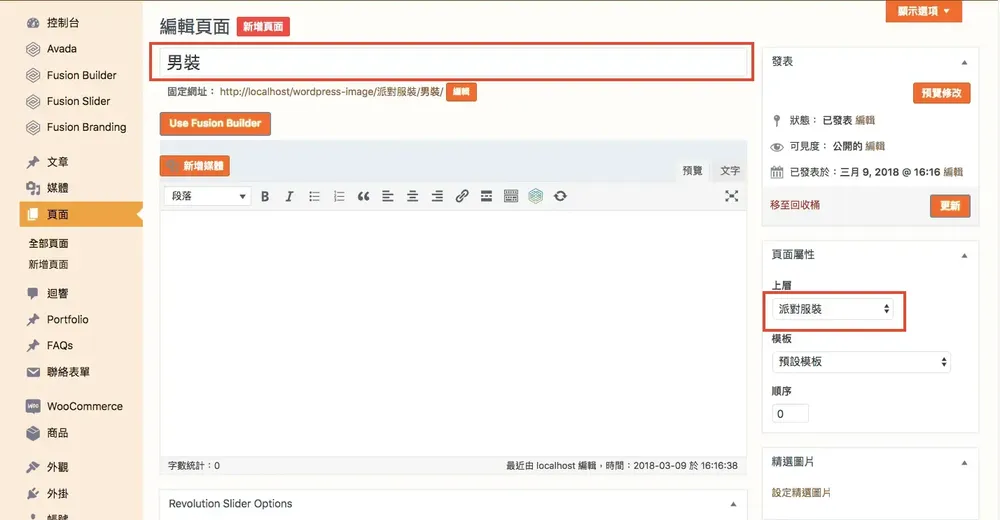The image size is (1000, 520).
Task: Go to 新增頁面 submenu in the sidebar
Action: pos(48,264)
